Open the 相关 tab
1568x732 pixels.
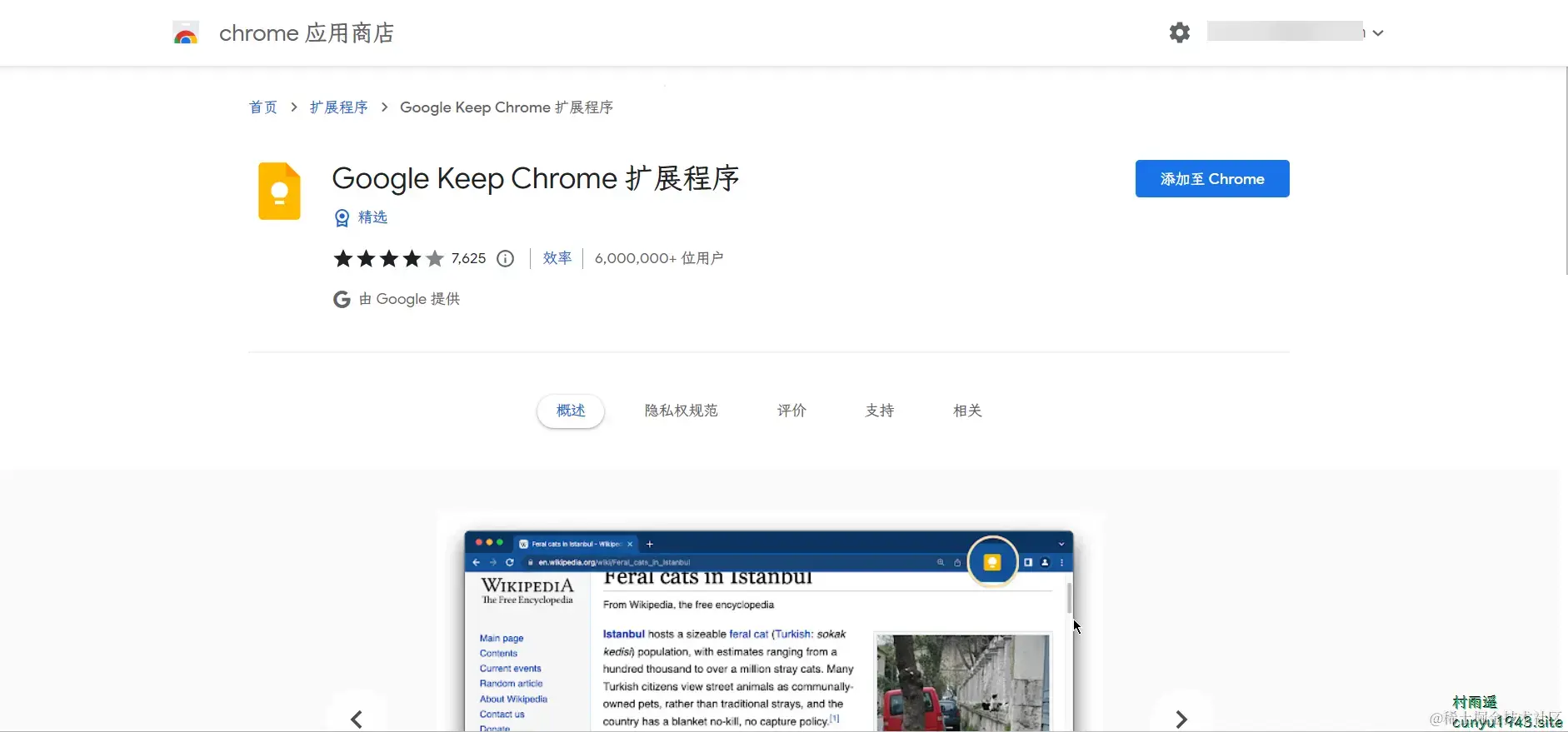pos(967,411)
